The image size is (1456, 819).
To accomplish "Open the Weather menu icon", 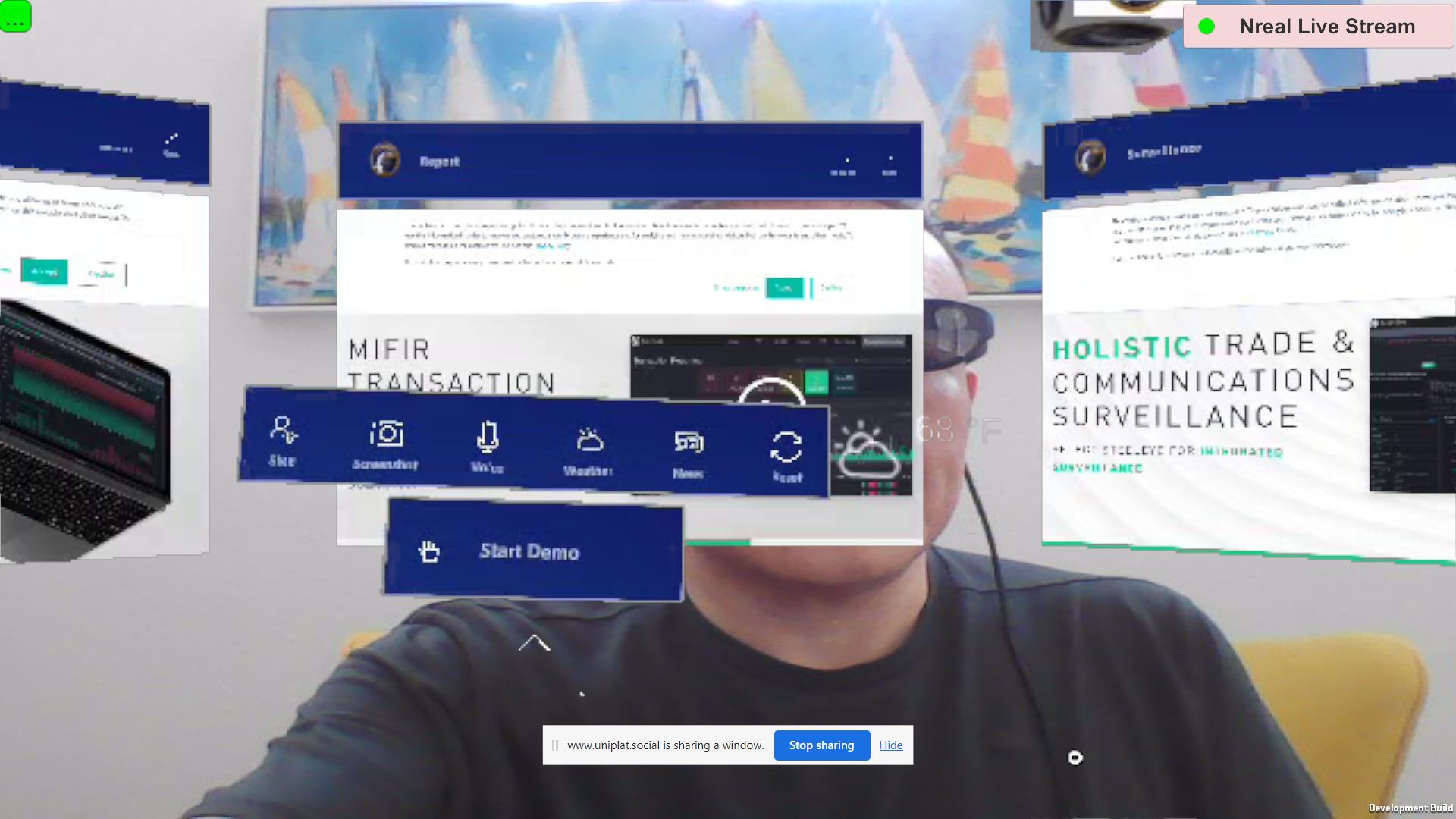I will [588, 452].
